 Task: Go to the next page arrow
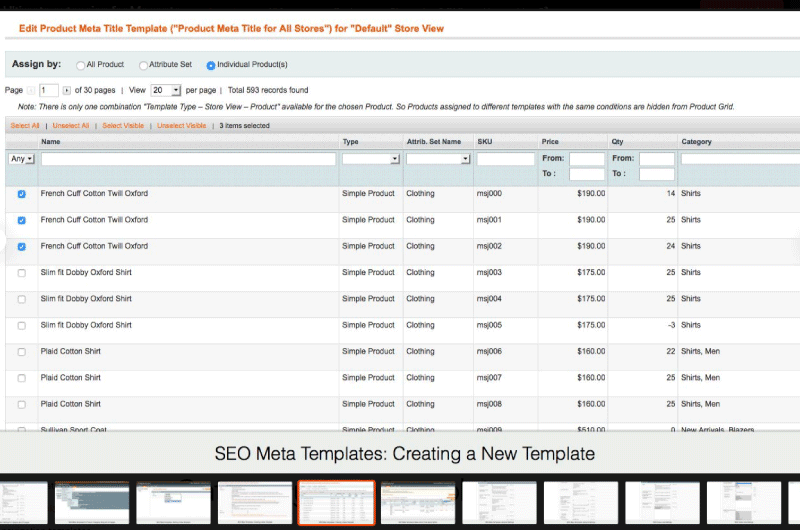click(x=67, y=90)
